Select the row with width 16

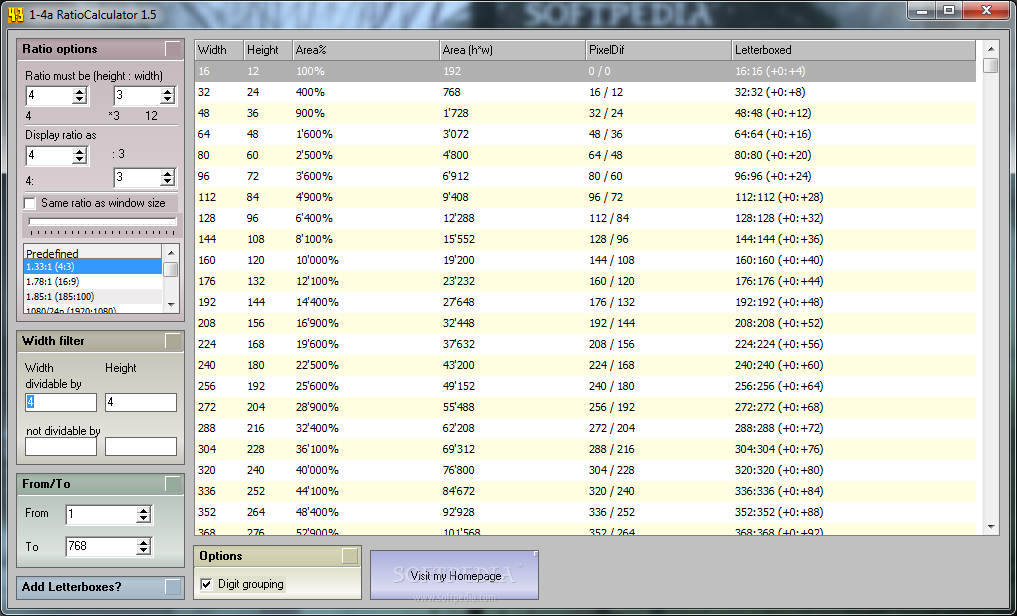(585, 71)
